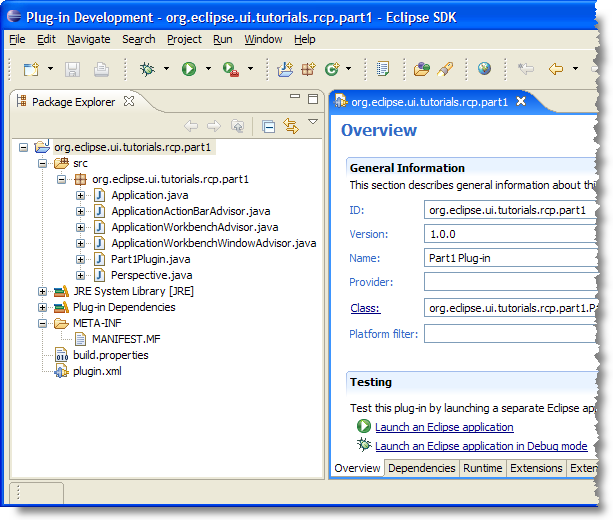Click the External Tools run icon
The height and width of the screenshot is (520, 613).
[230, 69]
